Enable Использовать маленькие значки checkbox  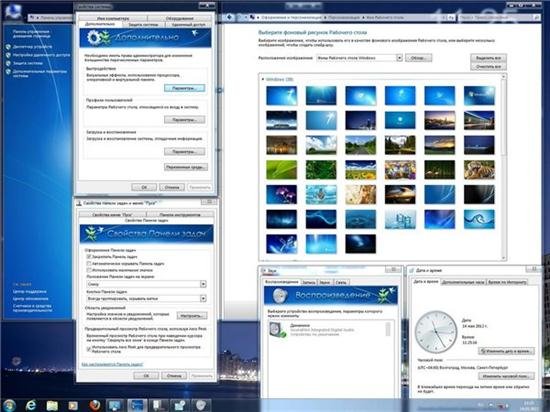[89, 270]
